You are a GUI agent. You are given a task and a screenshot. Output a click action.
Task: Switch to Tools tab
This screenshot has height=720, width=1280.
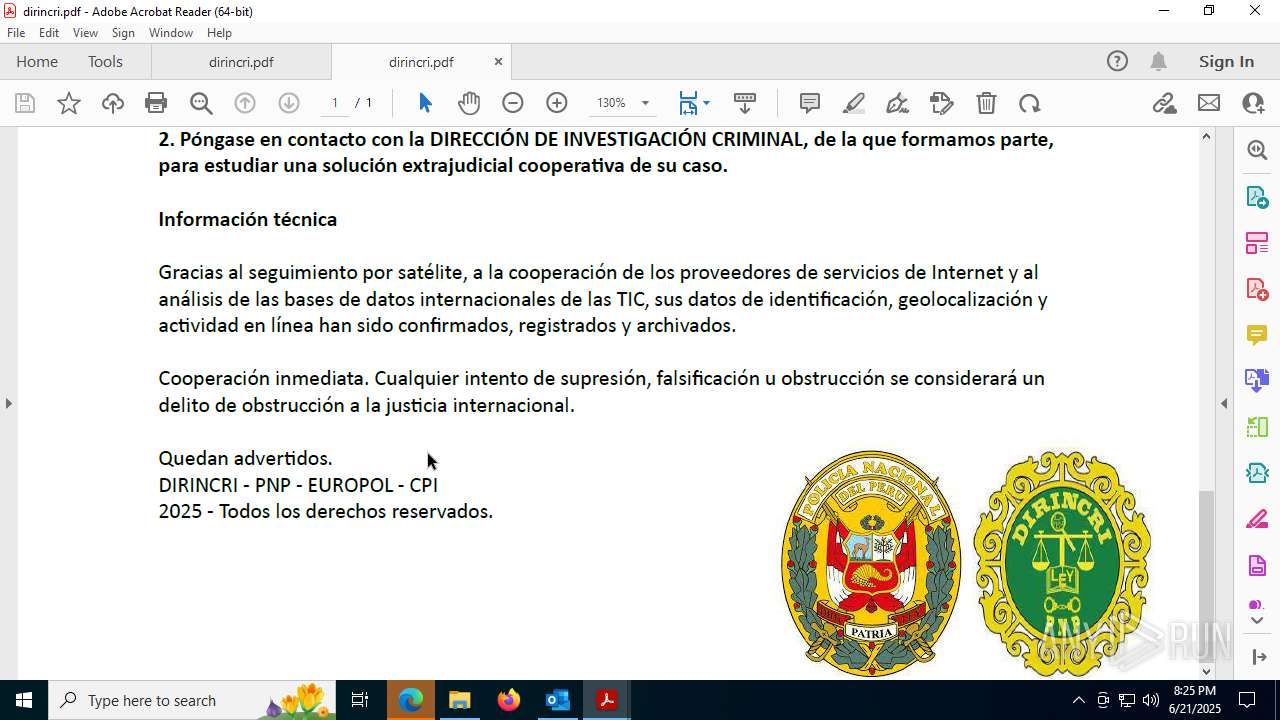coord(105,61)
